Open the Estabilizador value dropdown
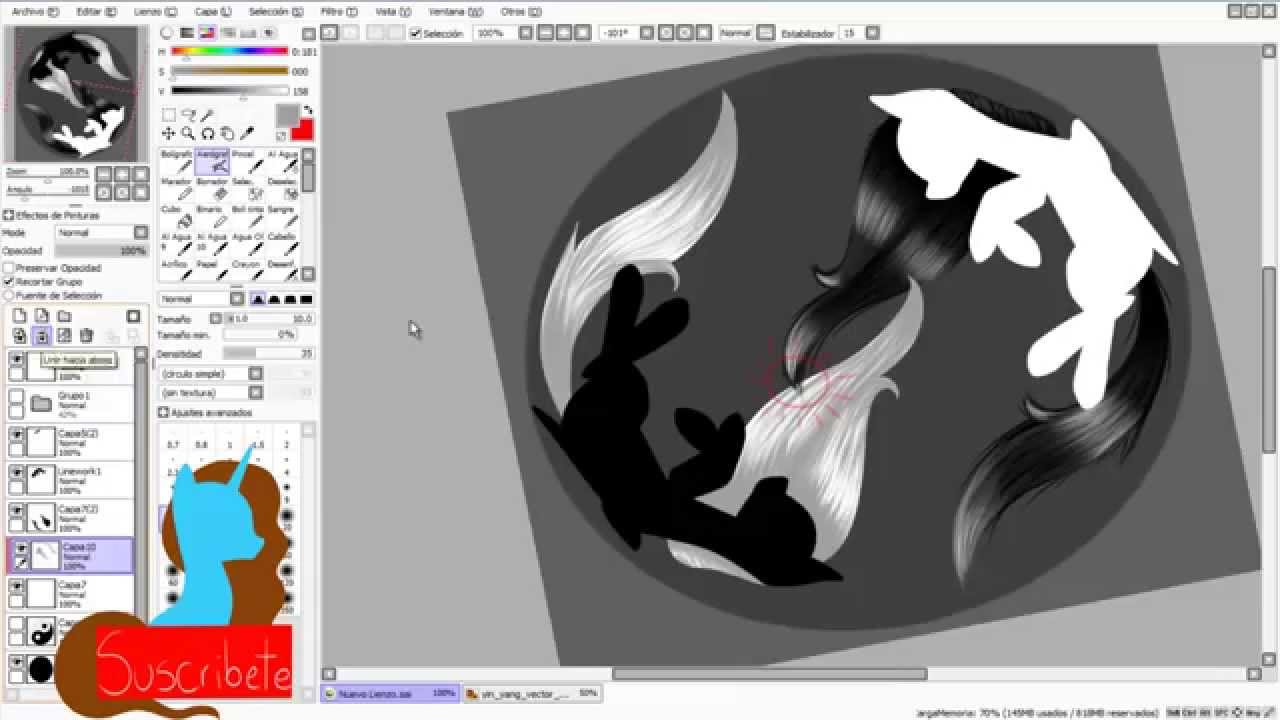 [x=872, y=33]
